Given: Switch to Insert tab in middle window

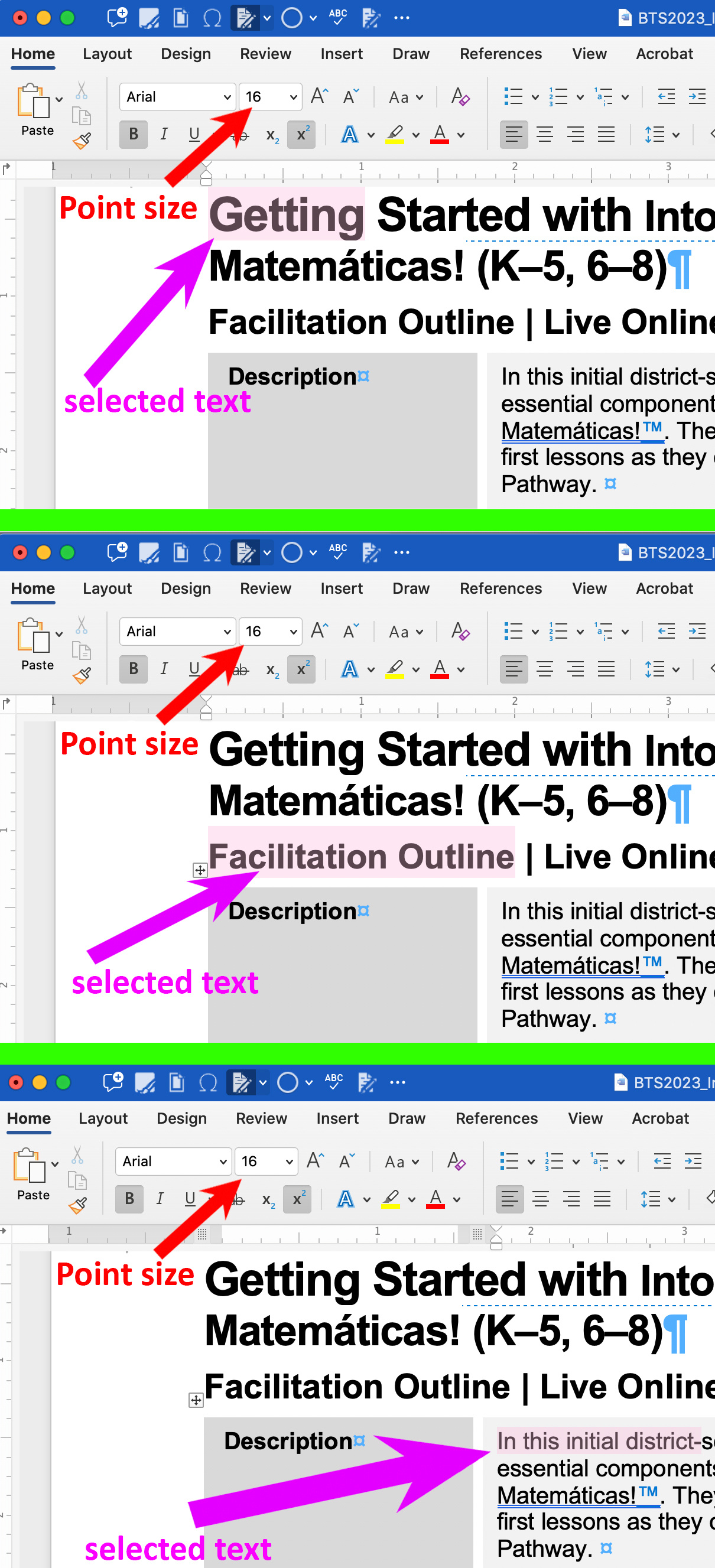Looking at the screenshot, I should click(x=341, y=588).
